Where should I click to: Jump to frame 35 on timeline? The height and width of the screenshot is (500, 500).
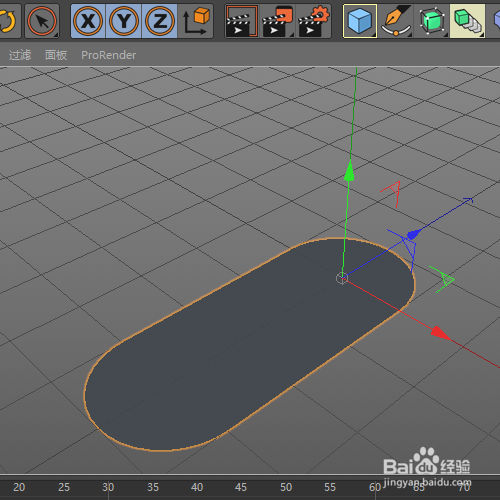[x=153, y=487]
